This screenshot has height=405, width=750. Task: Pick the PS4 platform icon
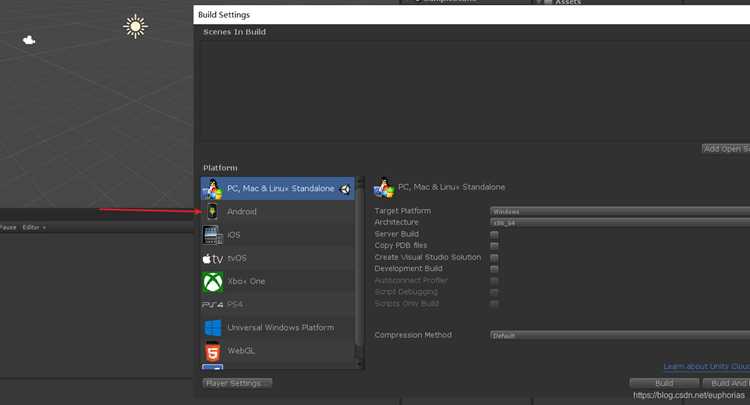[212, 305]
